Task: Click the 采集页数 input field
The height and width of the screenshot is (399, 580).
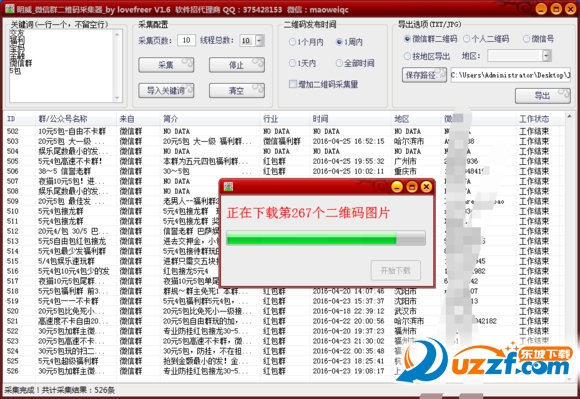Action: (186, 40)
